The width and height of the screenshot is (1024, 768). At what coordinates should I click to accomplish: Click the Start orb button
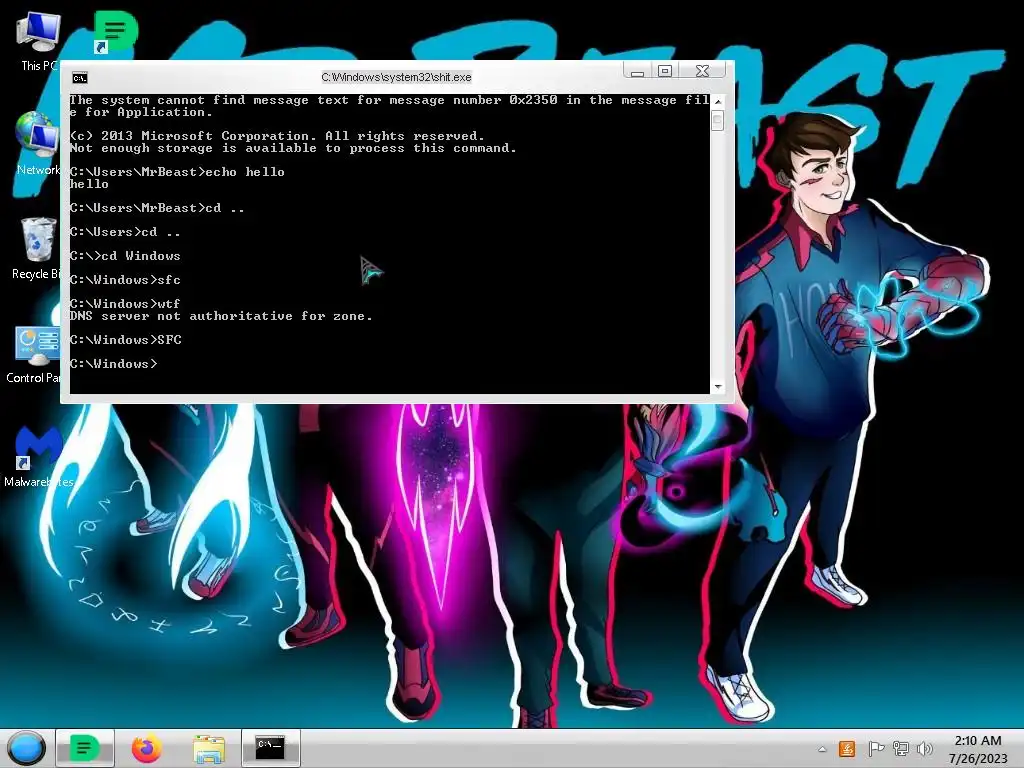click(x=26, y=748)
